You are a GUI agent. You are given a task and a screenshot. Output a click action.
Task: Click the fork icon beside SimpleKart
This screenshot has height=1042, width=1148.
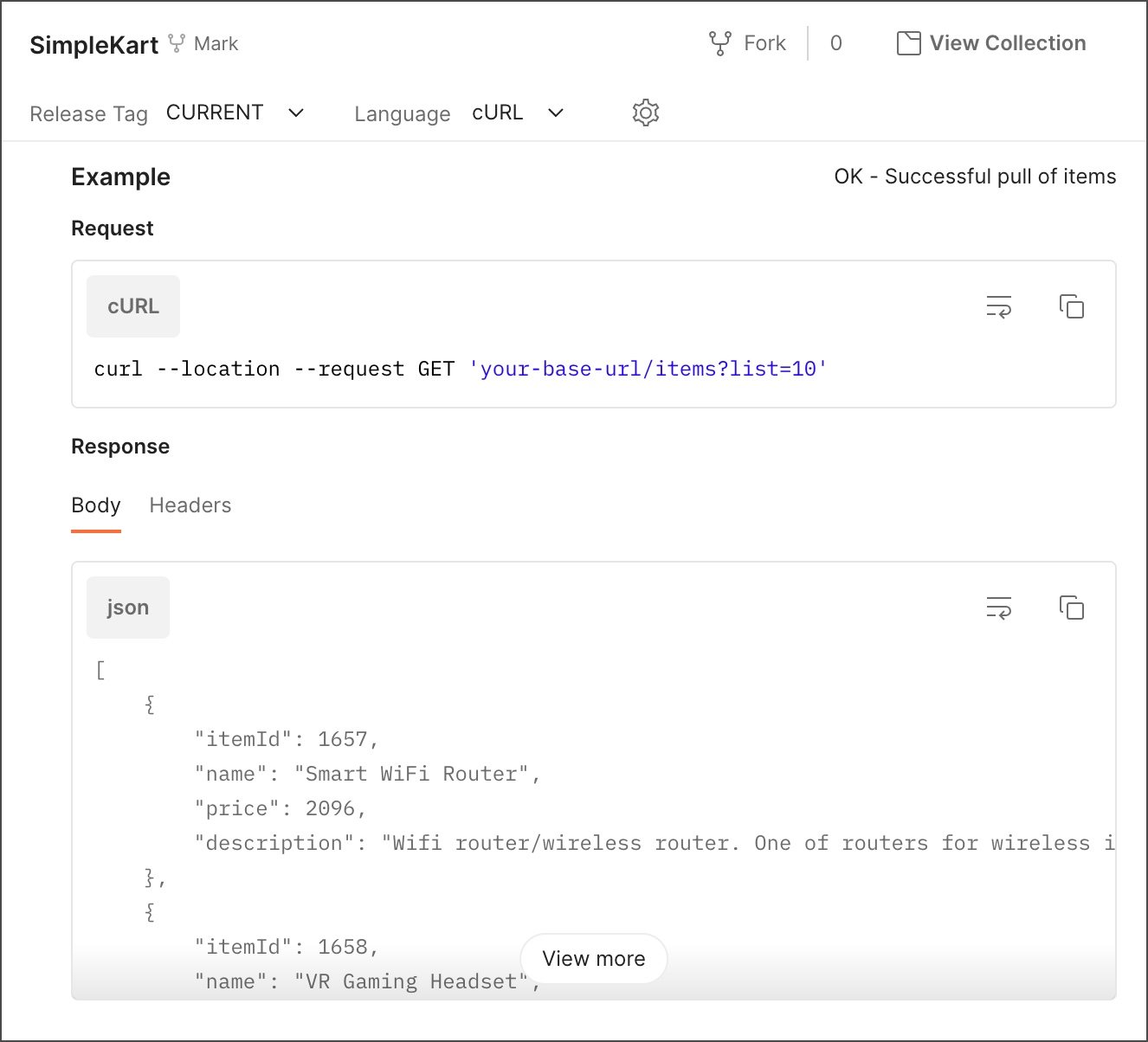(177, 43)
